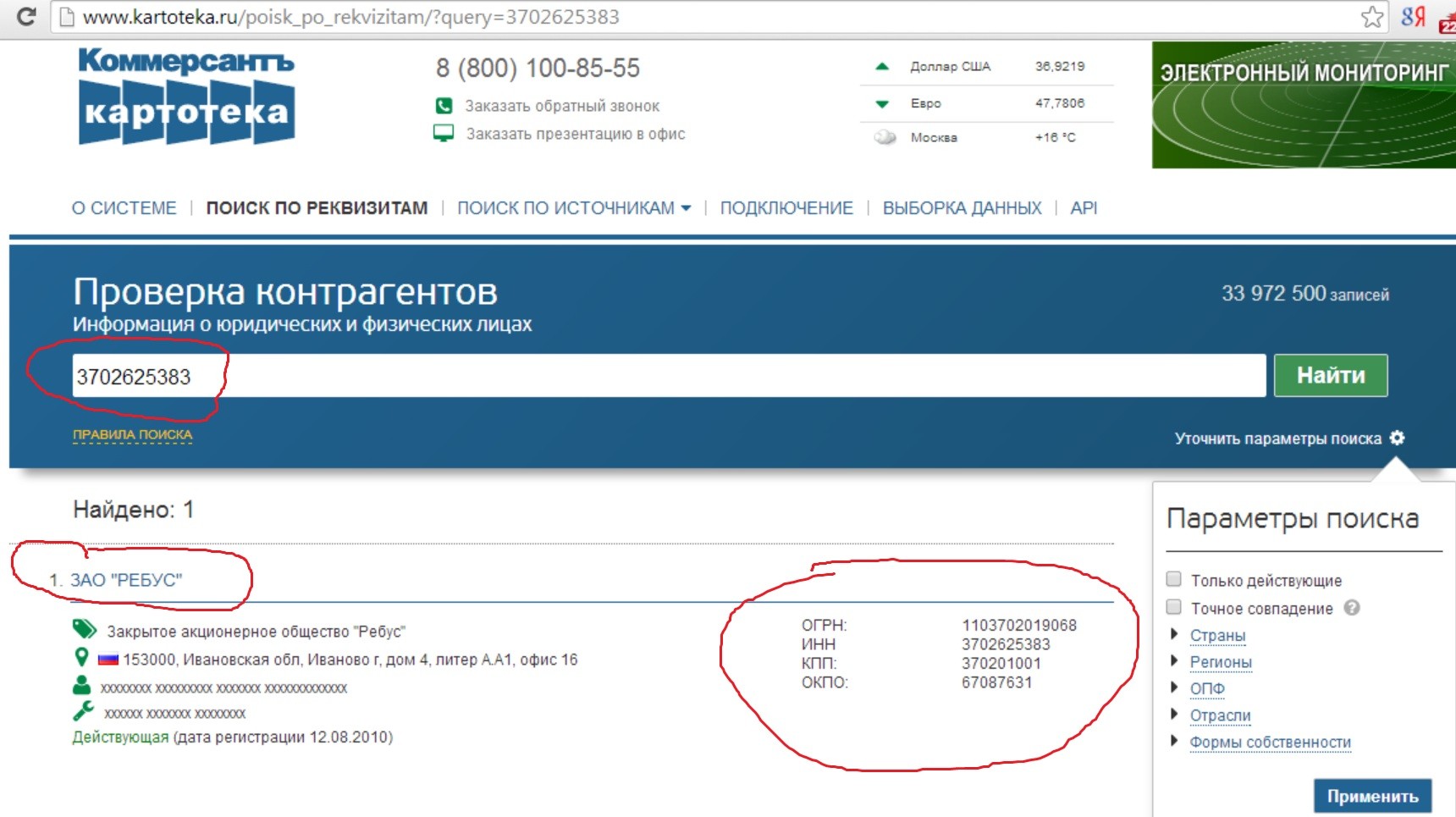The height and width of the screenshot is (817, 1456).
Task: Open the ВЫБОРКА ДАННЫХ menu item
Action: pos(962,208)
